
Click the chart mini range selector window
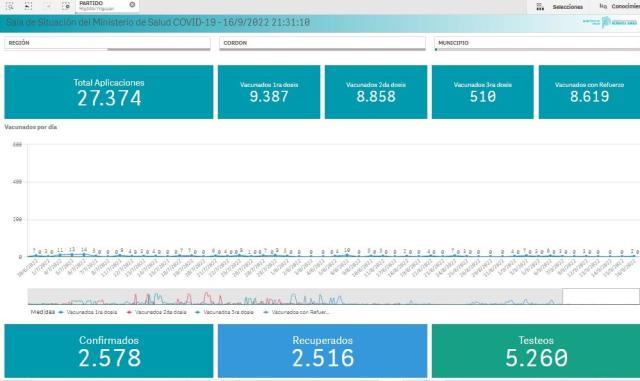(600, 296)
